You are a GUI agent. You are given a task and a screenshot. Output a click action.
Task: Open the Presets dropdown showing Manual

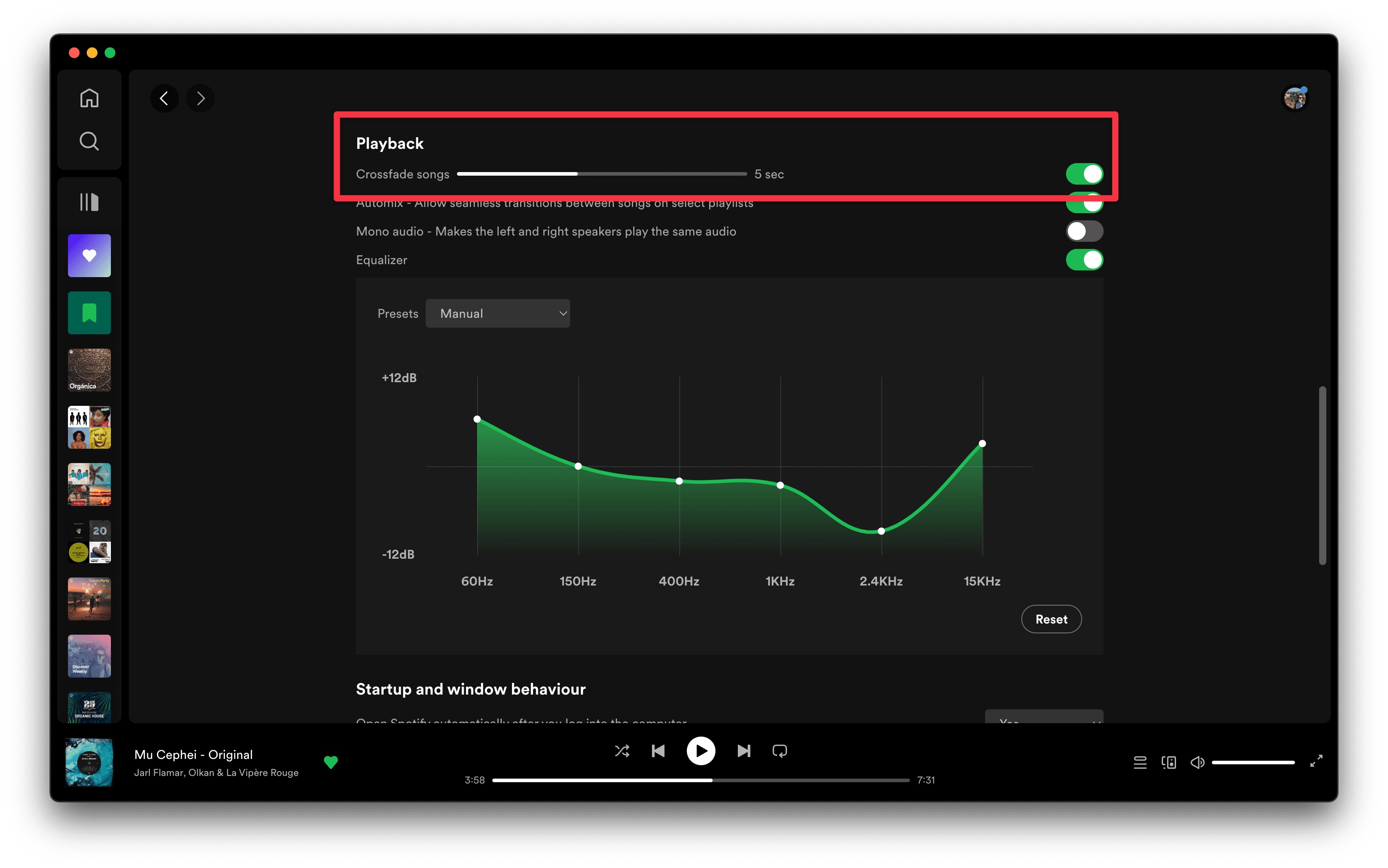tap(497, 313)
